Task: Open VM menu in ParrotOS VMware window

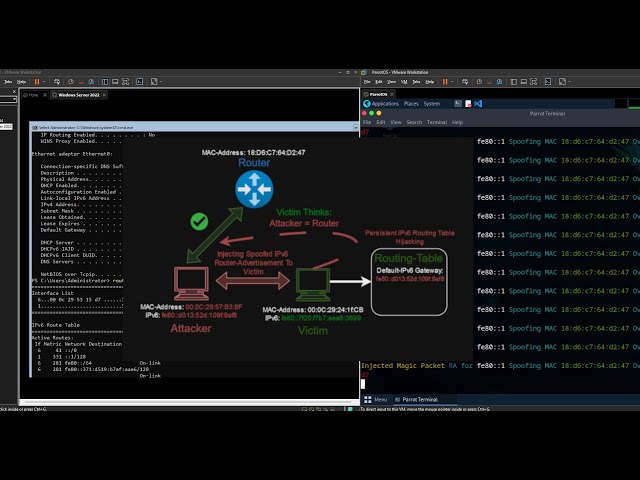Action: 404,82
